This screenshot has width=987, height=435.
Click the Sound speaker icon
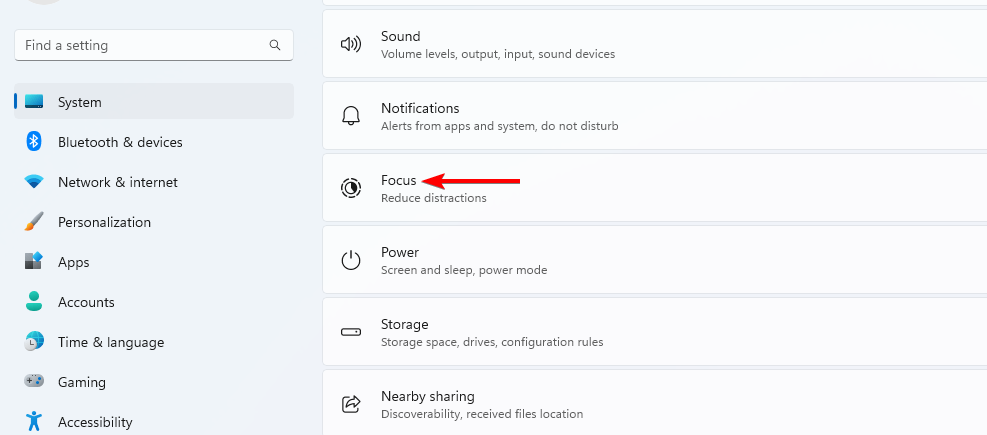tap(351, 44)
